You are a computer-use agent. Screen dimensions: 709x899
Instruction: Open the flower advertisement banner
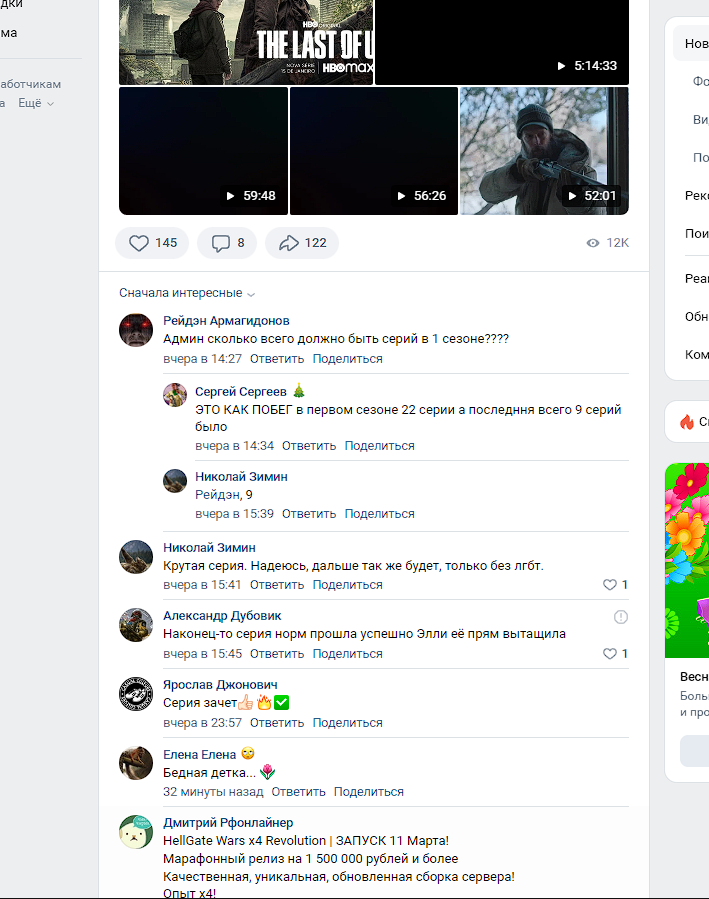click(687, 560)
